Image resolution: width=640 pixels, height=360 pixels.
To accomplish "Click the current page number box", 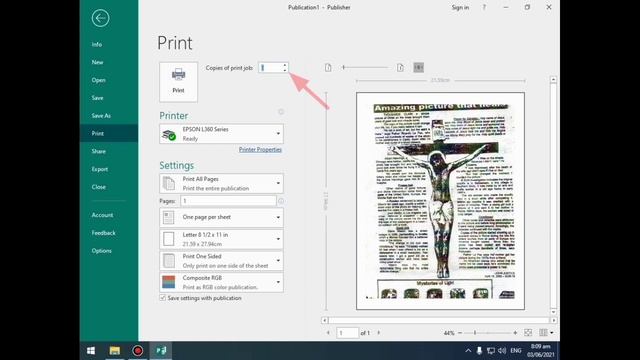I will [x=347, y=333].
